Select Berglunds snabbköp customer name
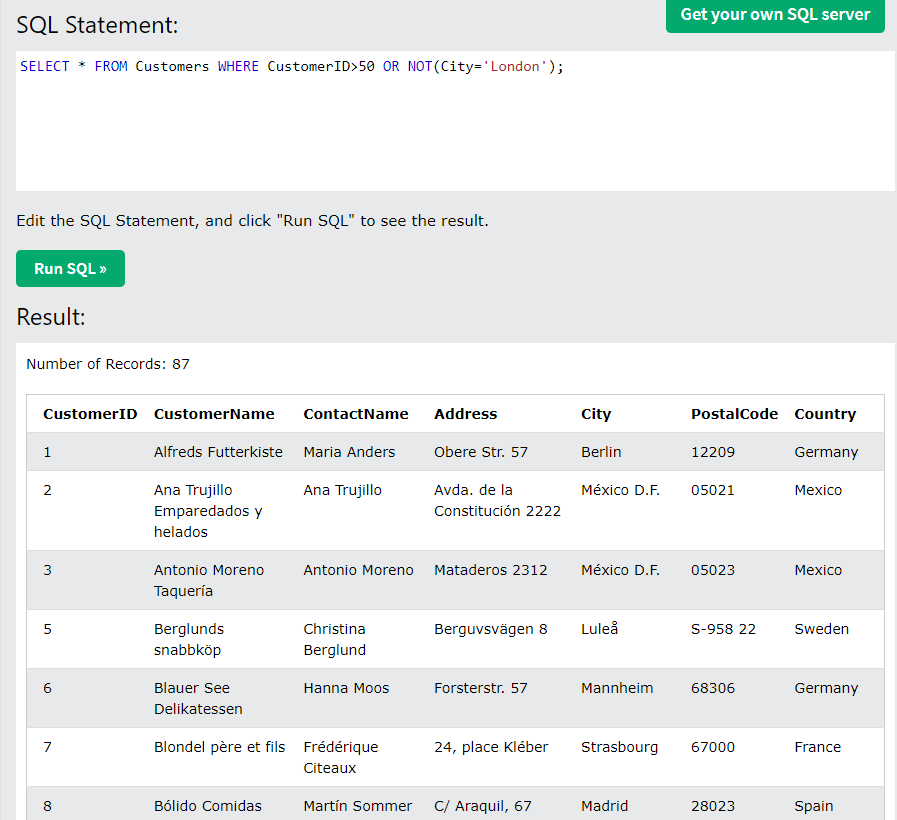The width and height of the screenshot is (897, 820). tap(189, 639)
